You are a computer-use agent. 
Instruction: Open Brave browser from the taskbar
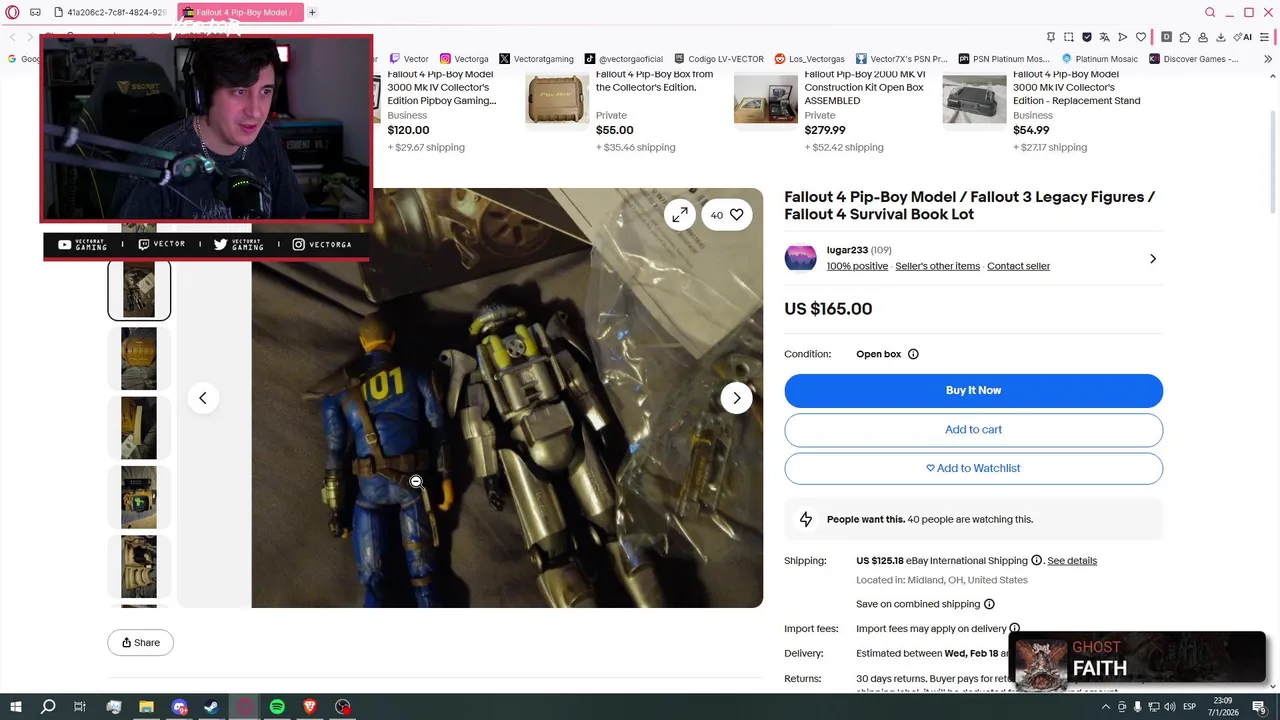coord(310,707)
